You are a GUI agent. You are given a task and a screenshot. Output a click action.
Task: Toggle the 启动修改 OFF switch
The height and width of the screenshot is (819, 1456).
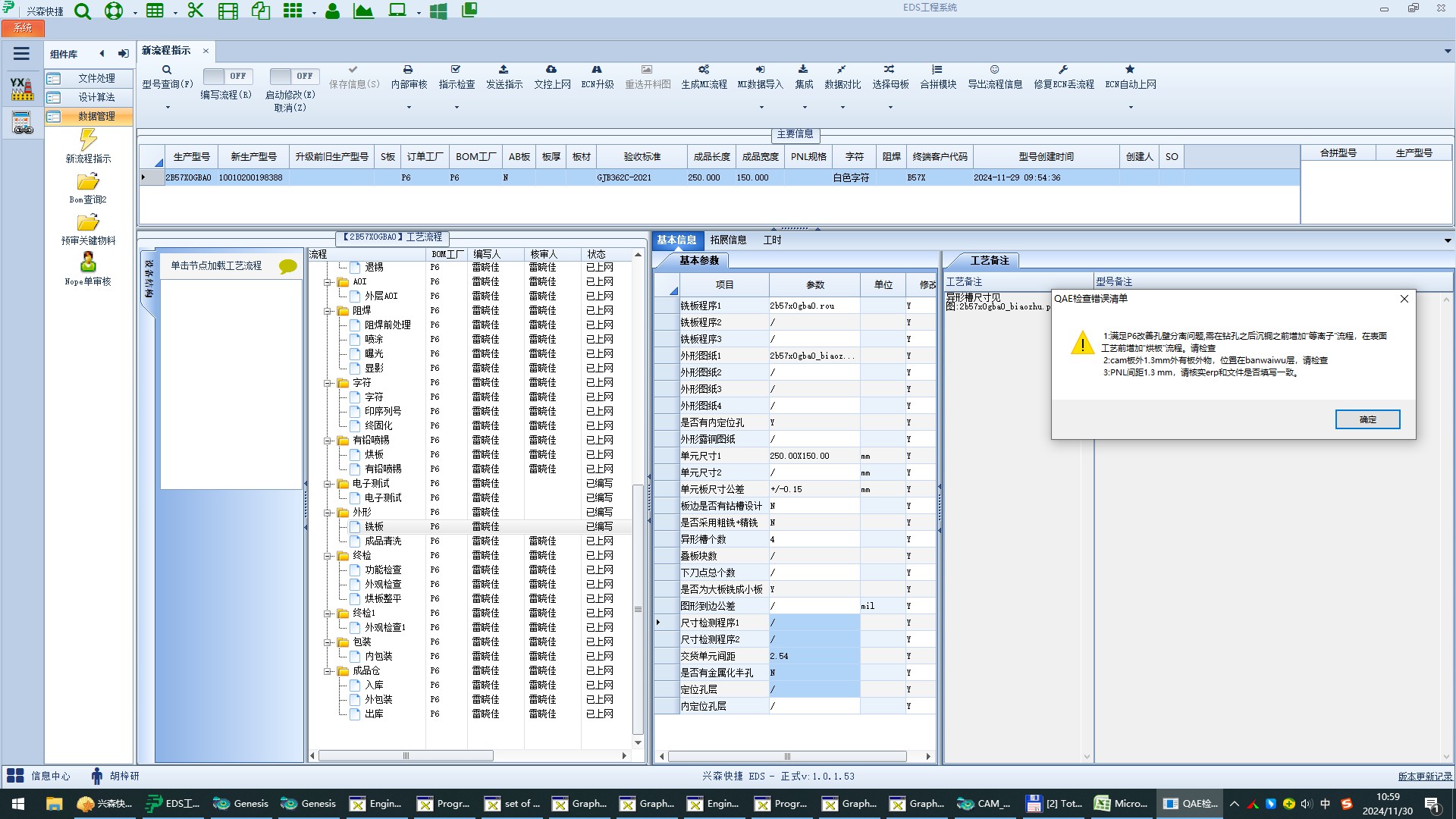click(x=293, y=77)
